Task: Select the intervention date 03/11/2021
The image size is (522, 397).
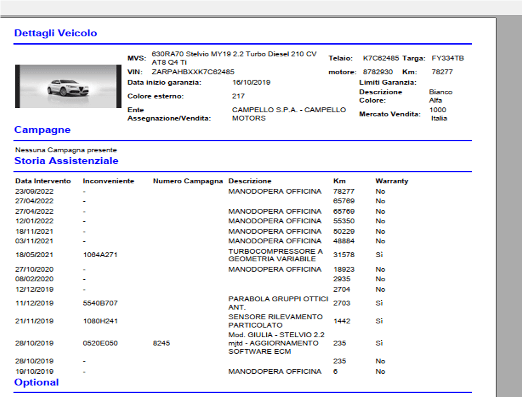Action: pyautogui.click(x=34, y=241)
